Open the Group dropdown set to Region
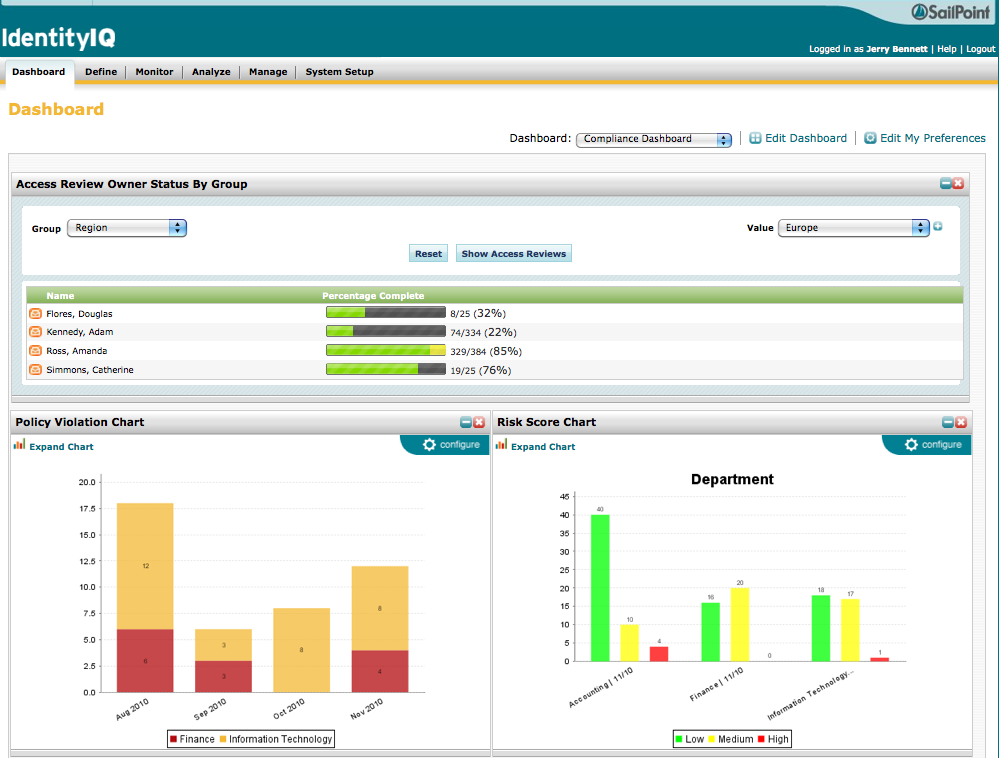 127,228
